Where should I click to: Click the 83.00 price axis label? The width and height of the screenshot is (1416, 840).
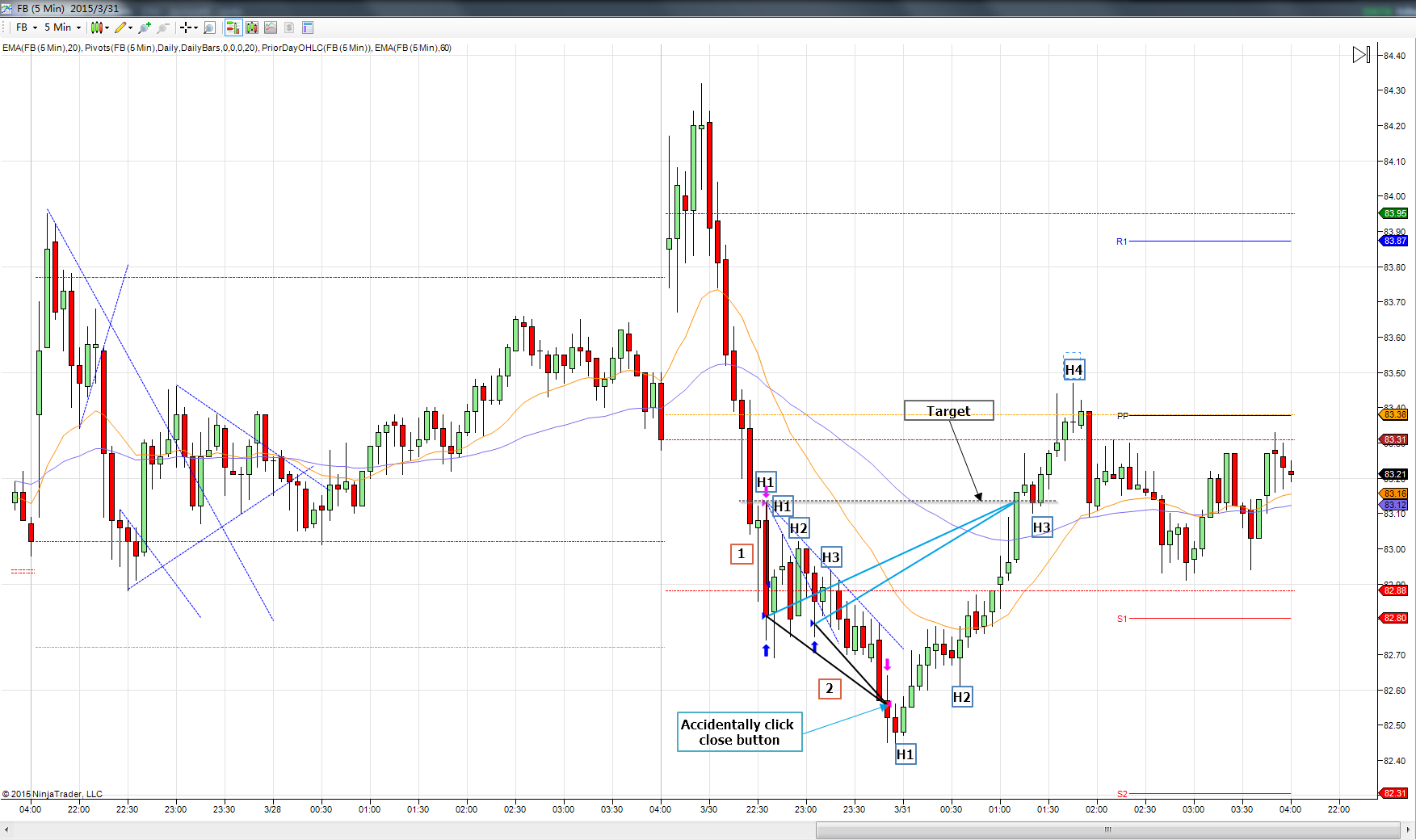(1394, 549)
